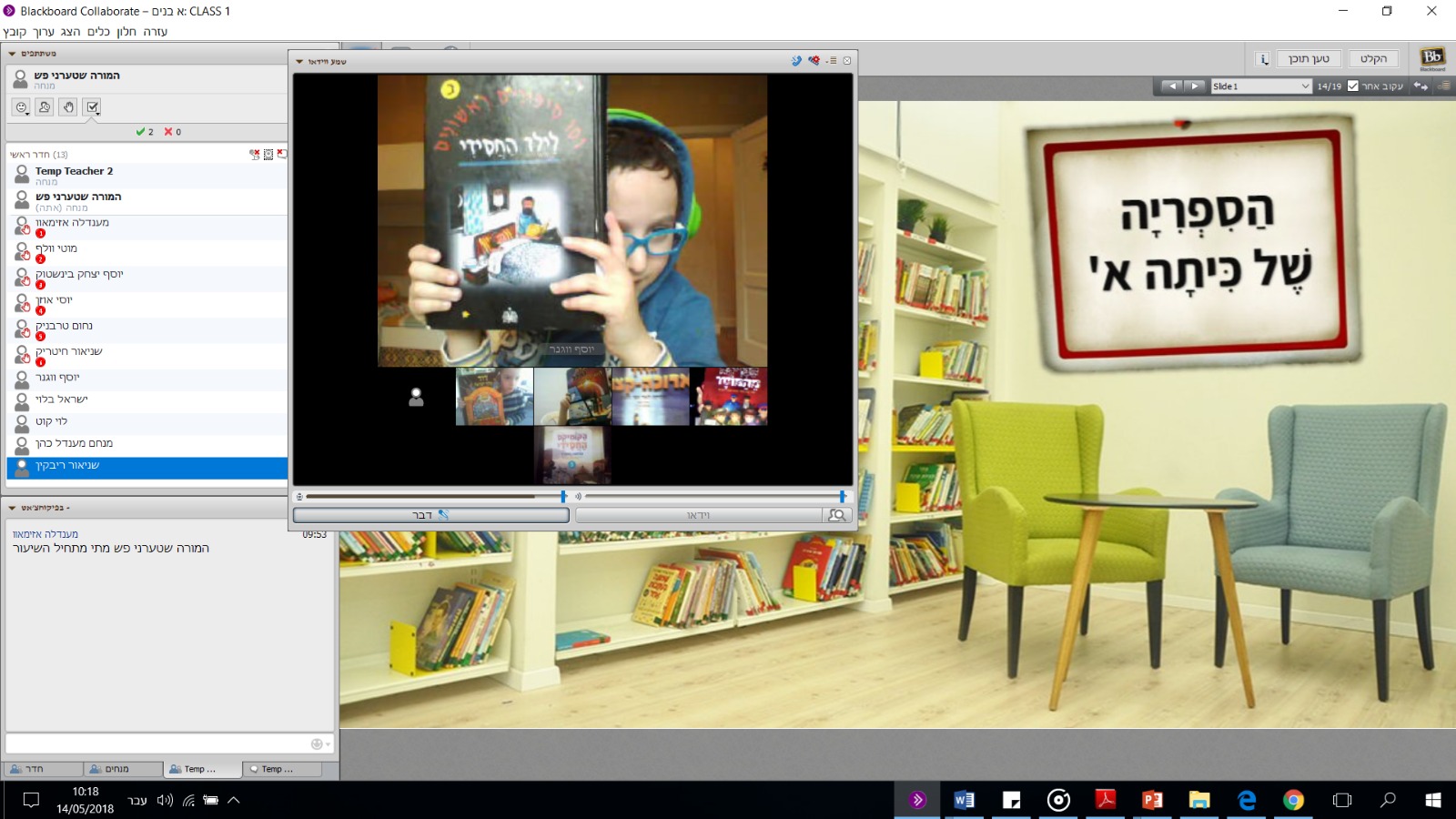
Task: Select participant יוסף יצחק בינשטוק
Action: [x=147, y=279]
